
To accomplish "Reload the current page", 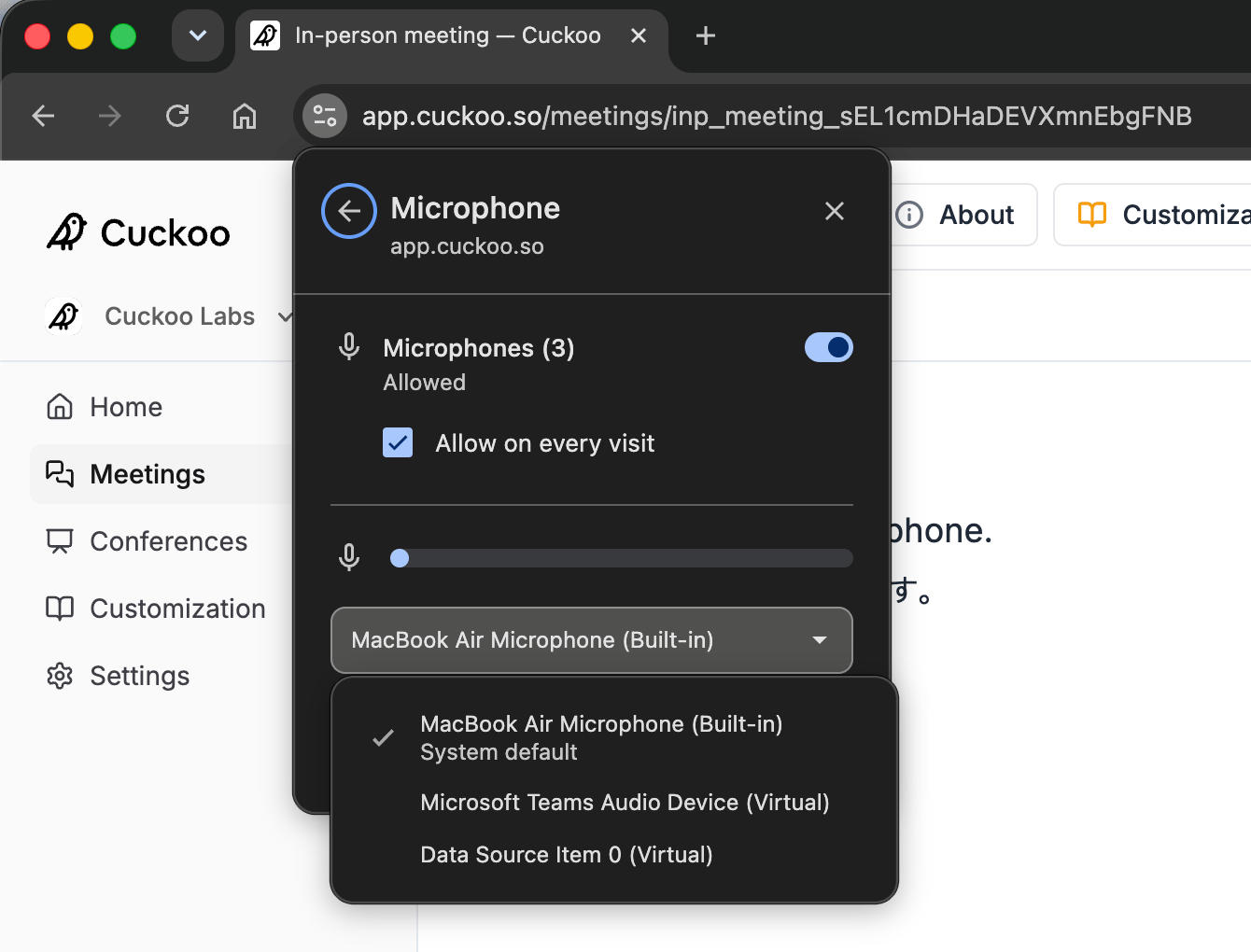I will click(x=177, y=116).
